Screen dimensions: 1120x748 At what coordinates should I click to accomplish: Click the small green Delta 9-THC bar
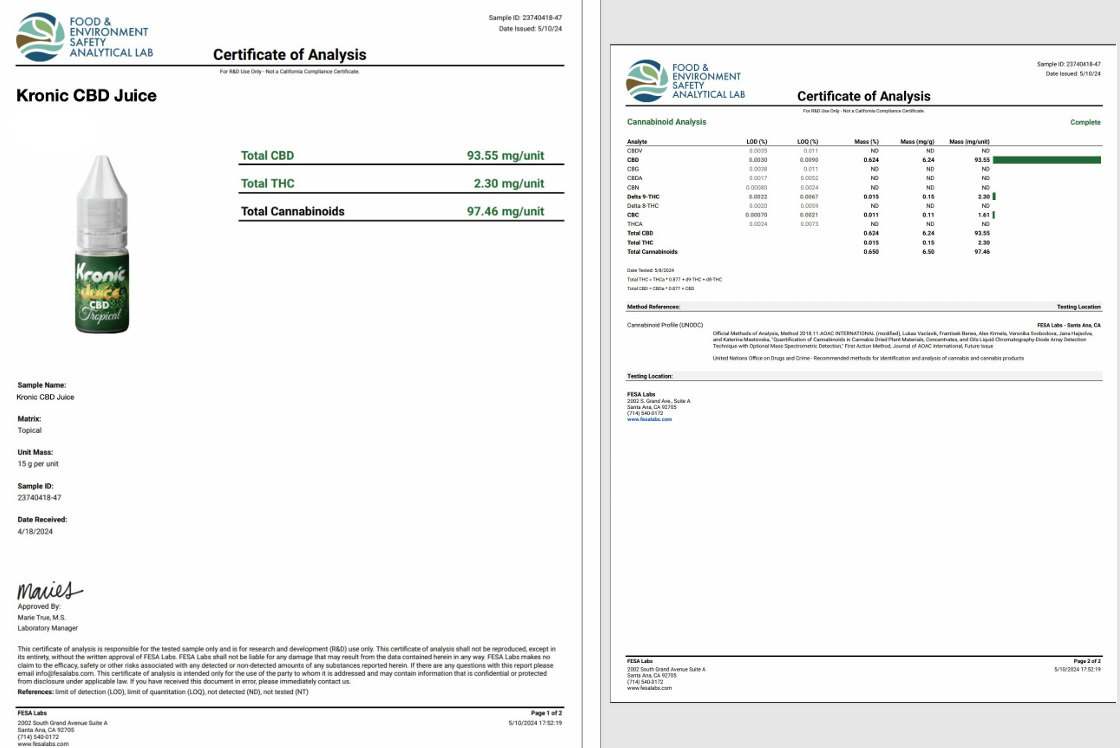pos(994,197)
